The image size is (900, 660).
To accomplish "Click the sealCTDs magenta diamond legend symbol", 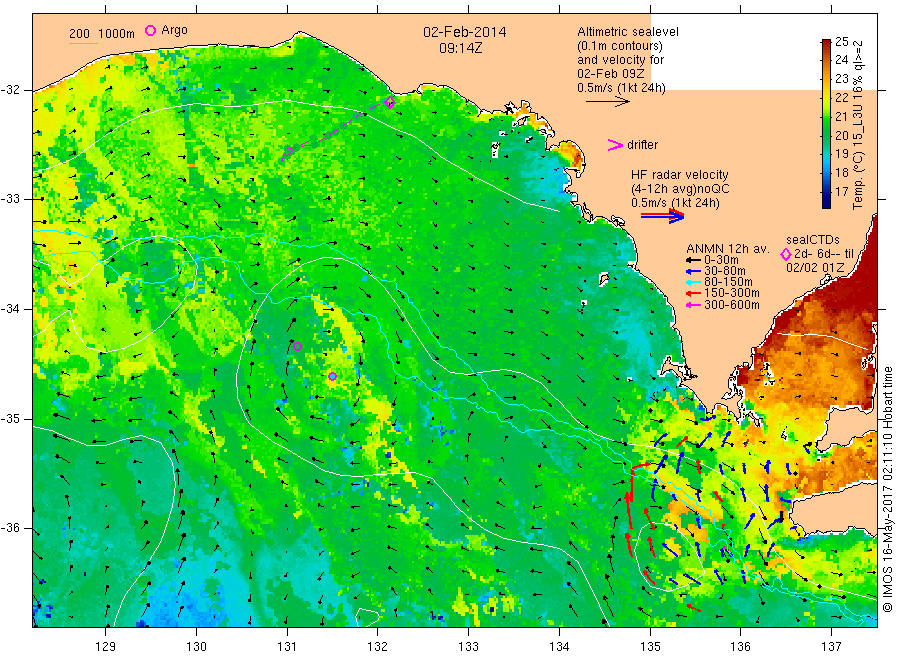I will tap(786, 254).
